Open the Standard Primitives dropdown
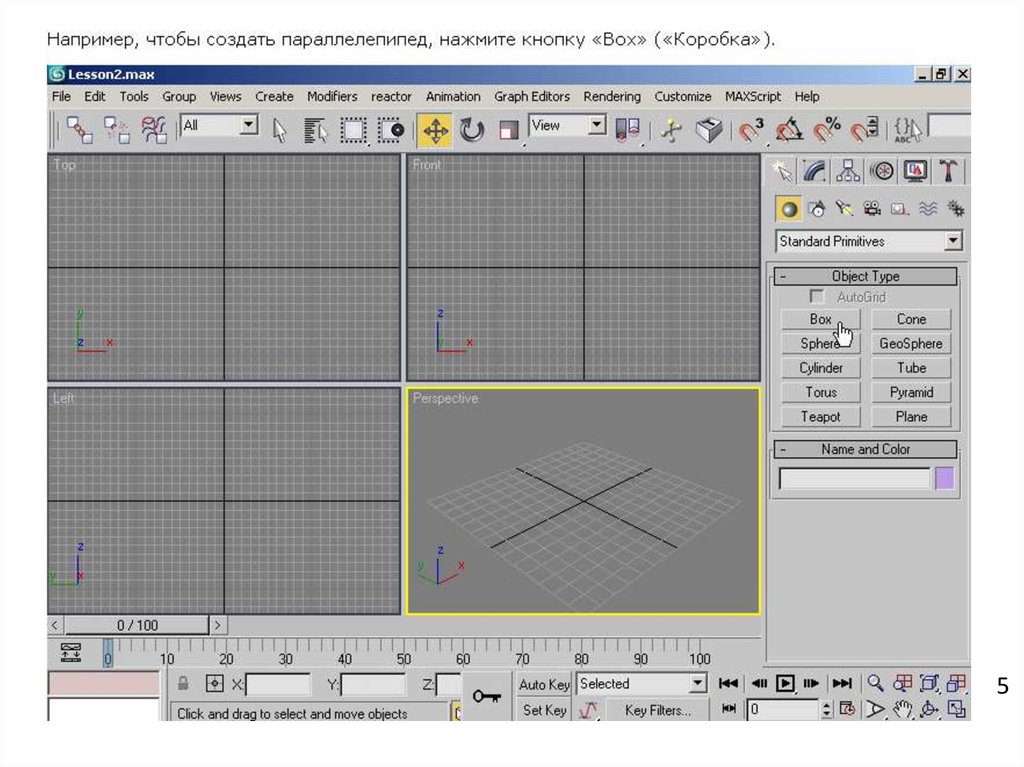This screenshot has height=767, width=1024. pos(953,241)
